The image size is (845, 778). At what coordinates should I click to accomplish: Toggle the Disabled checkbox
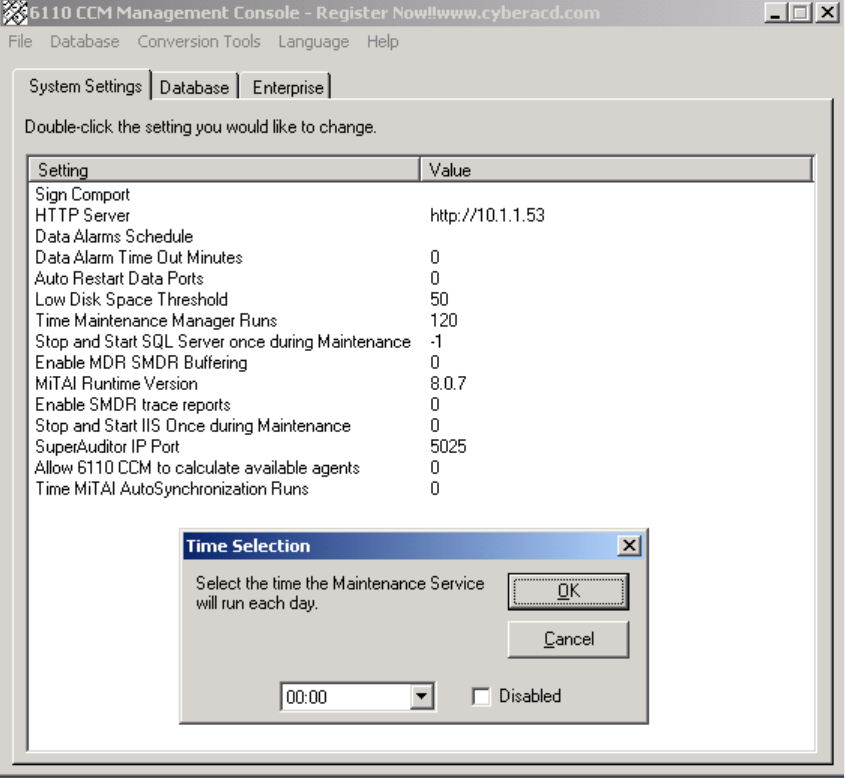click(x=481, y=697)
